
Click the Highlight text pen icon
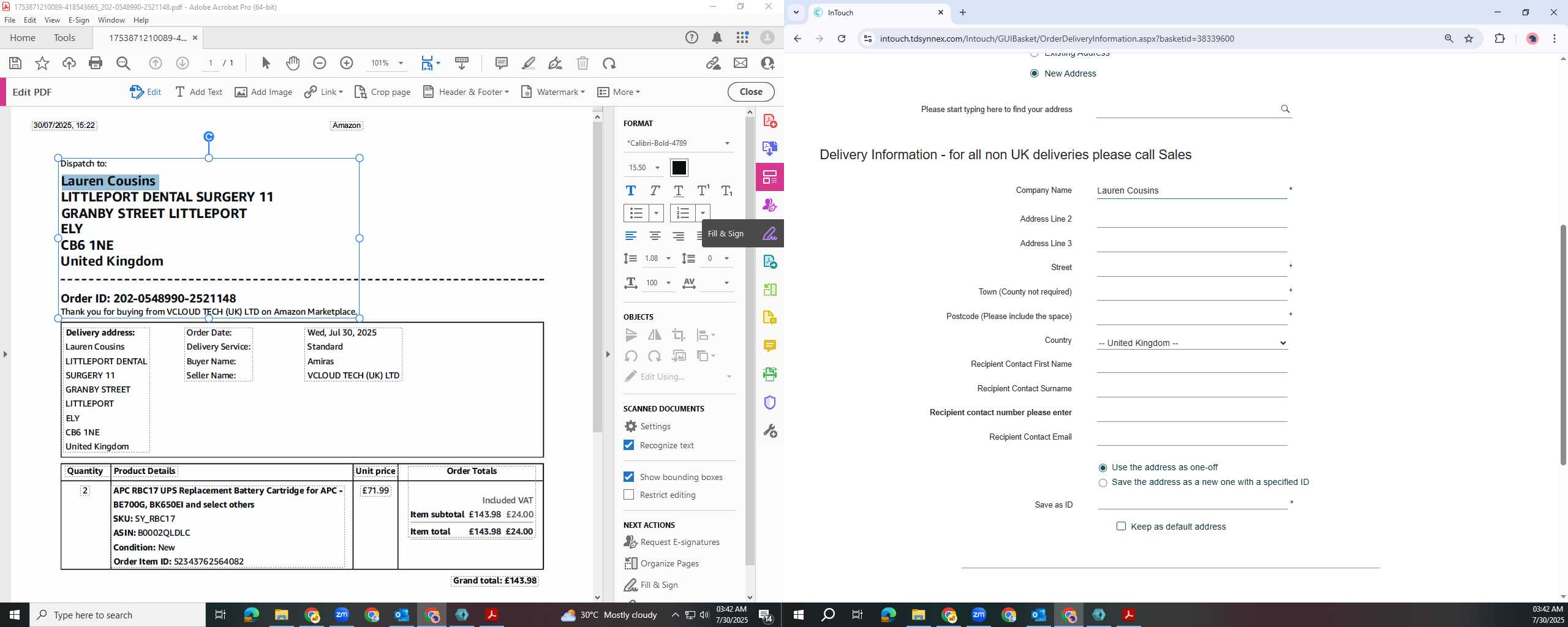point(529,63)
